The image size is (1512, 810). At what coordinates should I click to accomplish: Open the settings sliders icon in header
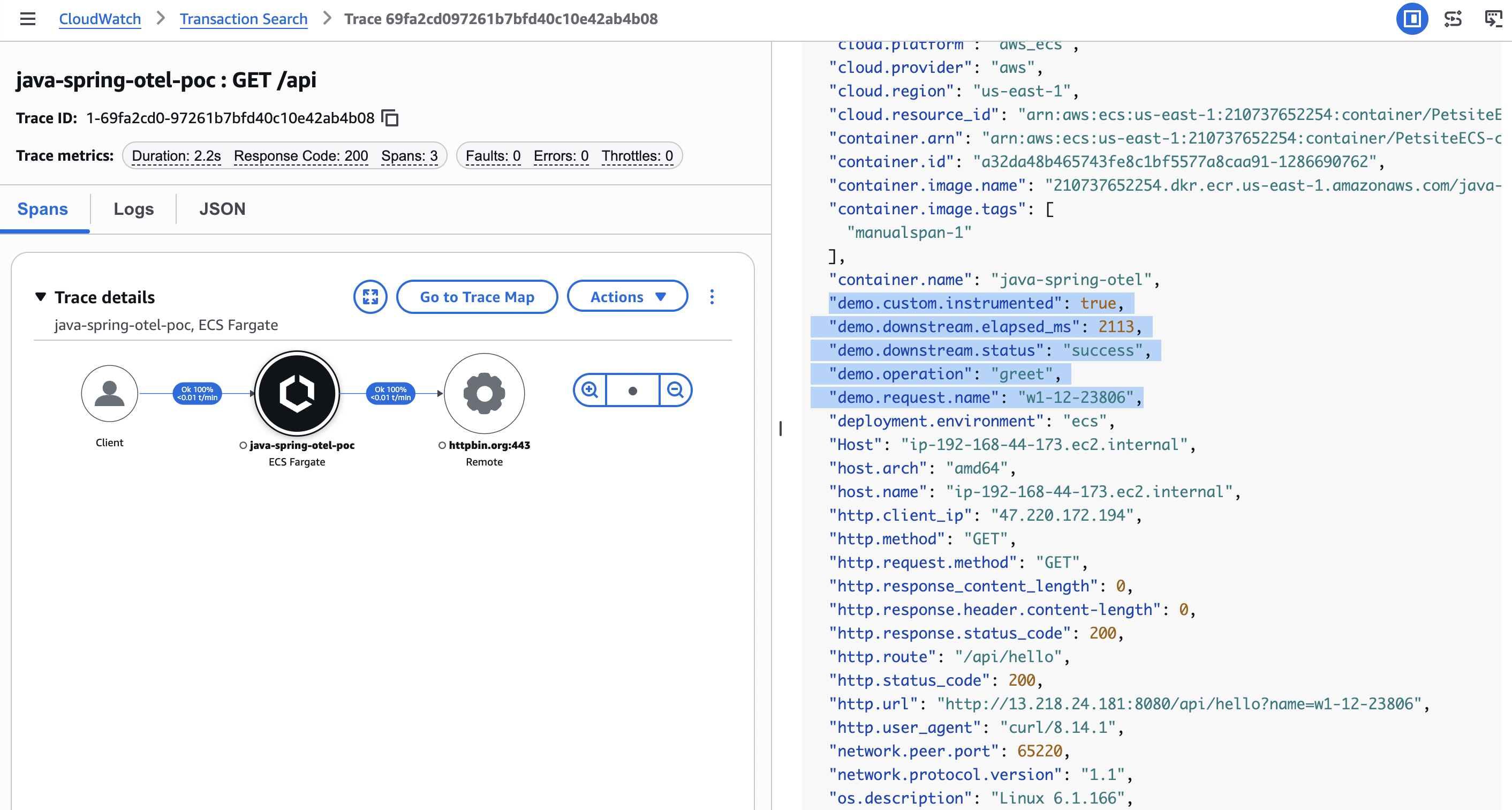[x=1453, y=19]
